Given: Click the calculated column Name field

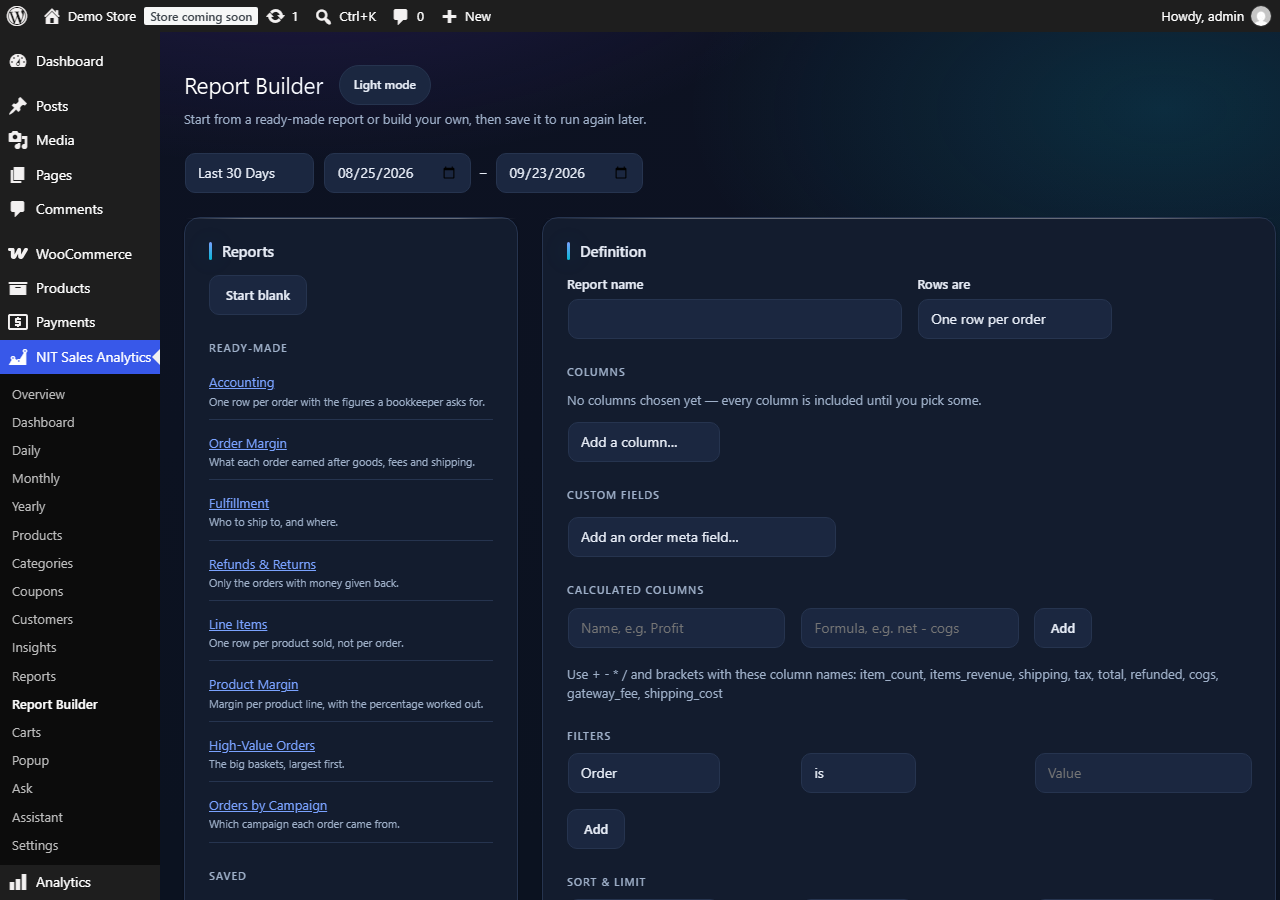Looking at the screenshot, I should pos(676,628).
